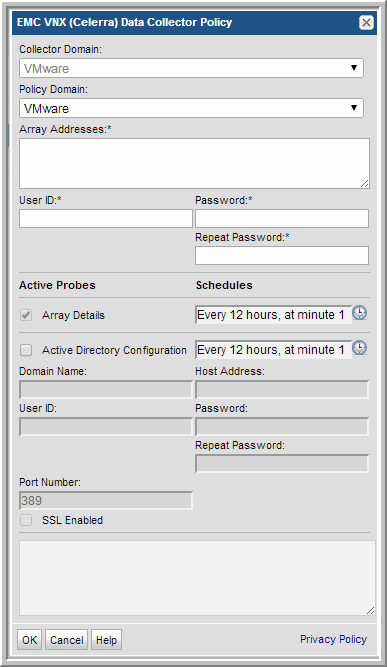Click the top User ID field
Image resolution: width=387 pixels, height=667 pixels.
tap(106, 219)
